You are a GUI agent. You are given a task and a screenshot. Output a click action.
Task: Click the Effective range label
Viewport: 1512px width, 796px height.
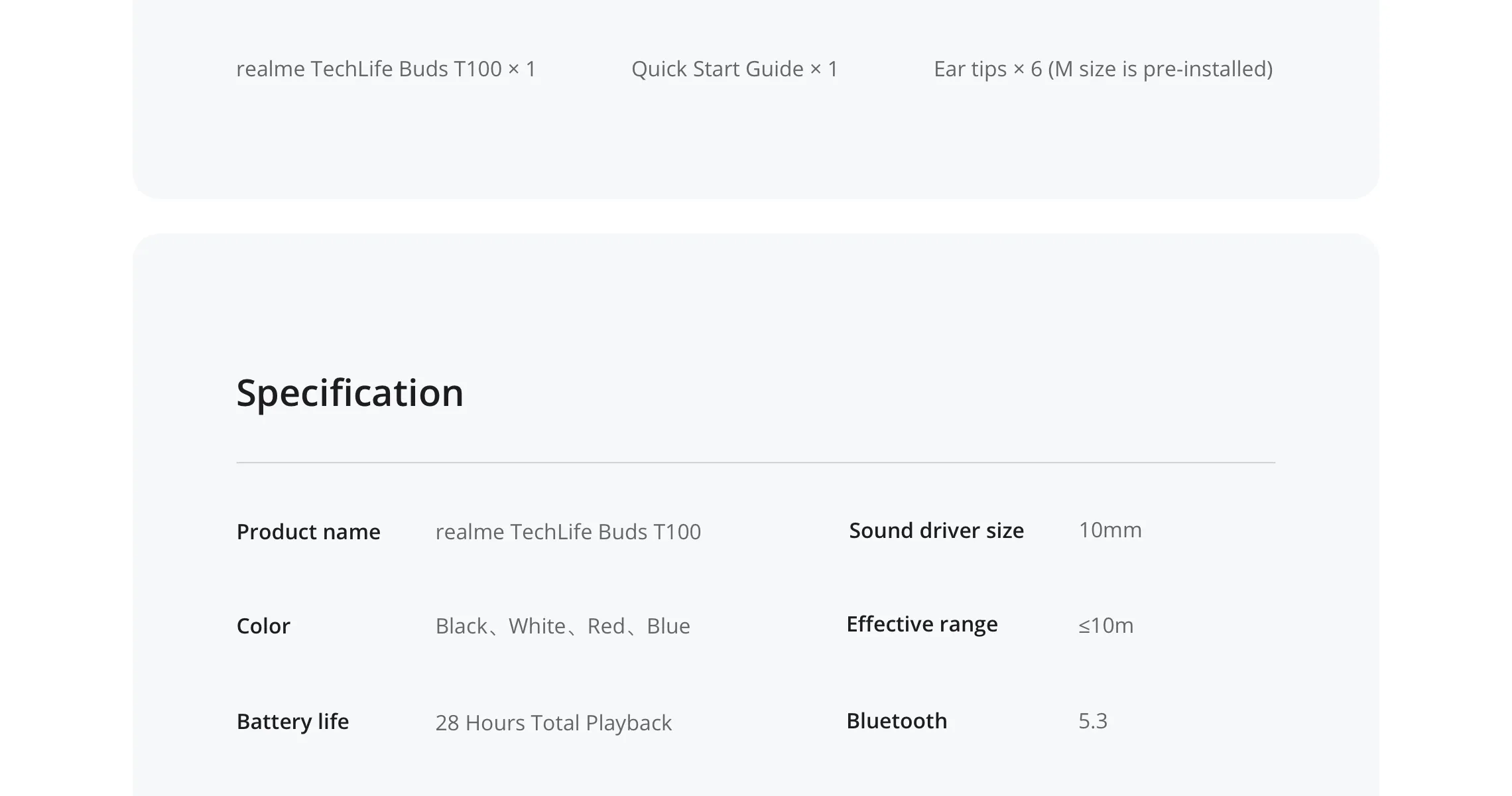[922, 624]
